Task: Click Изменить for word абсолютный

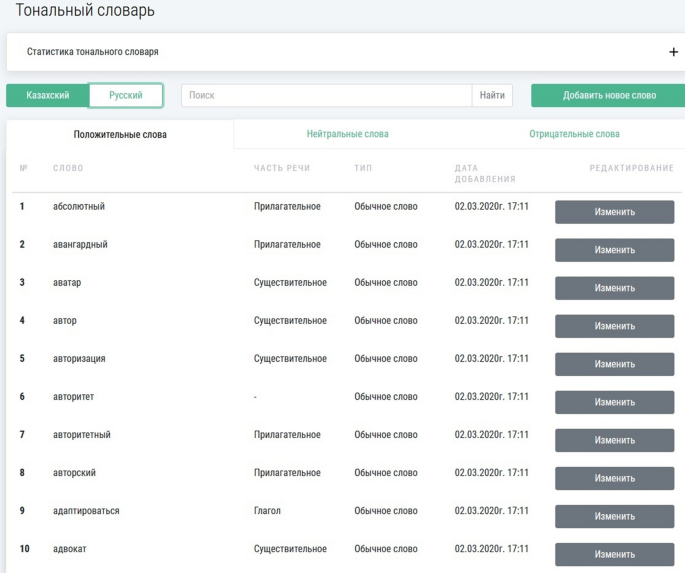Action: coord(614,212)
